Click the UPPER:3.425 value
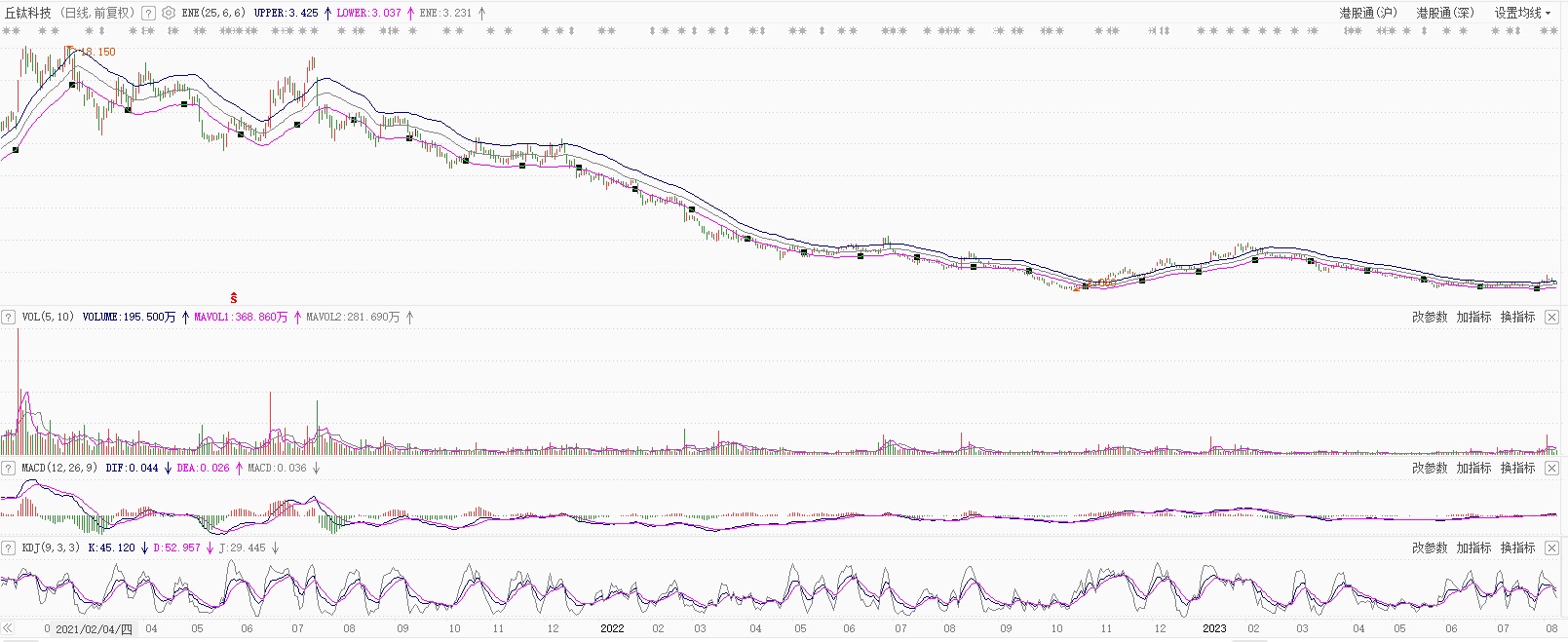The height and width of the screenshot is (642, 1568). pyautogui.click(x=286, y=14)
